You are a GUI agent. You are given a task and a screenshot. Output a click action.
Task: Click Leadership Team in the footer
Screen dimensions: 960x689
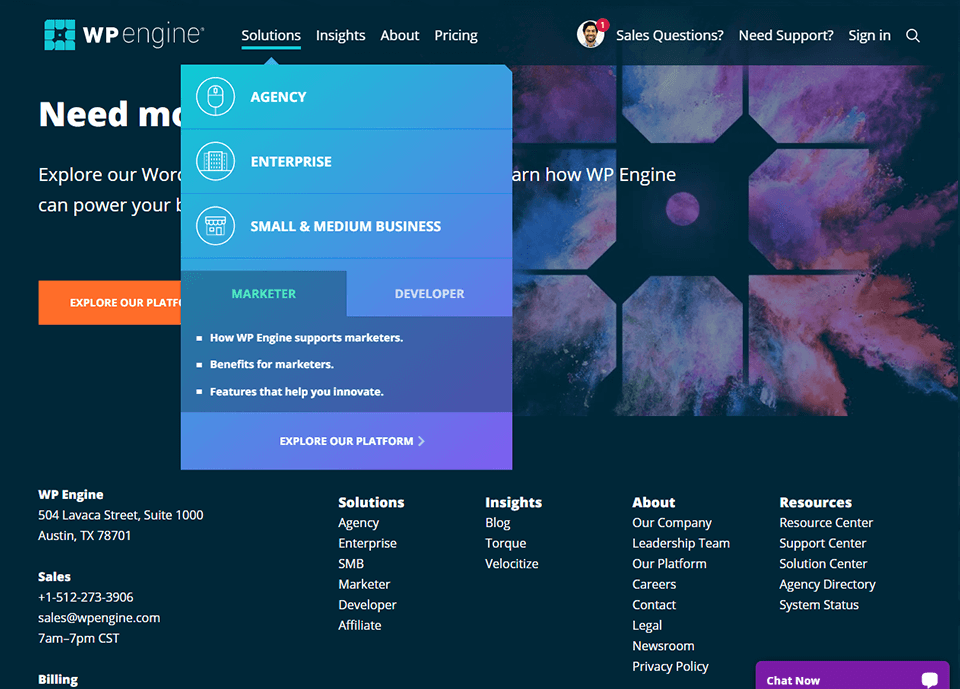[x=681, y=543]
